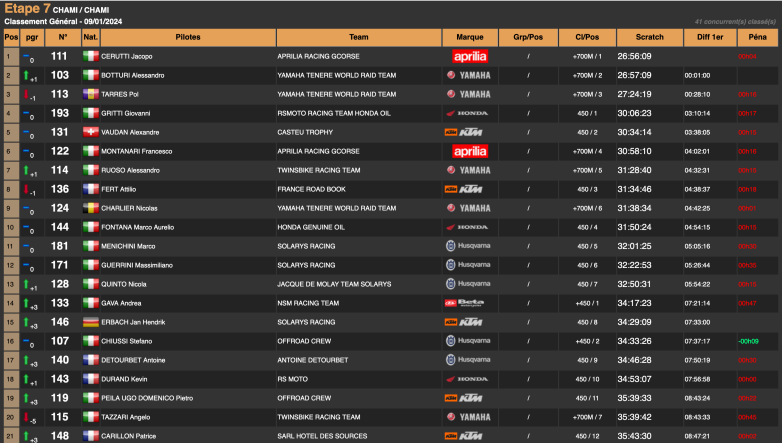782x443 pixels.
Task: Click the Yamaha logo in Botturi Alessandro's row
Action: pos(470,75)
